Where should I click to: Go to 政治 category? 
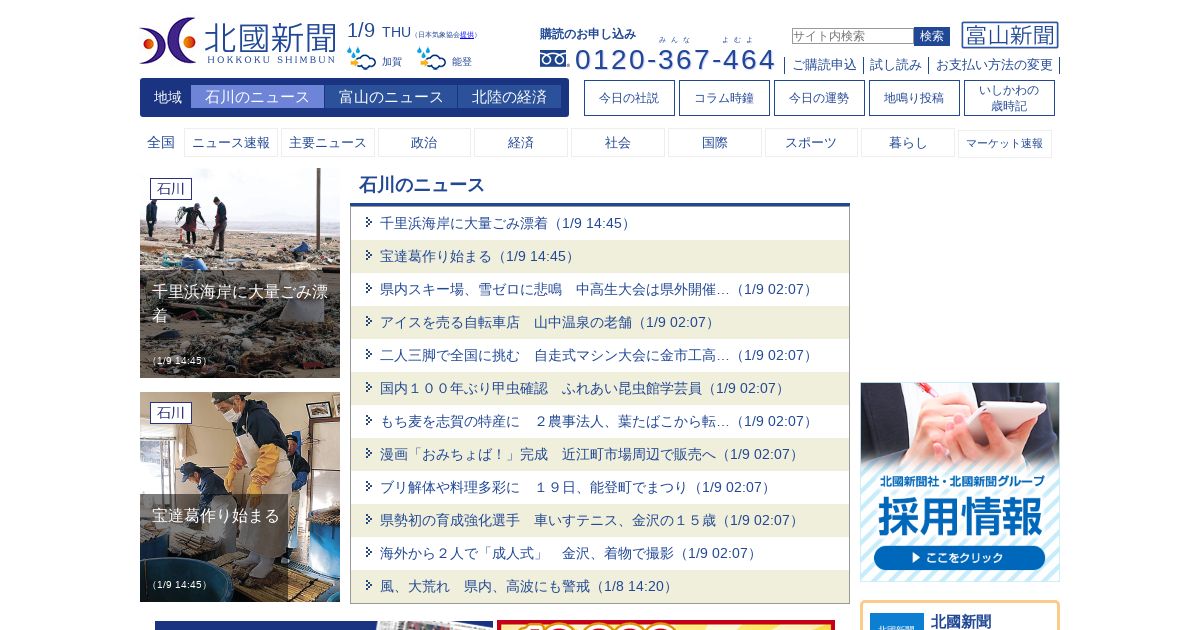tap(424, 143)
